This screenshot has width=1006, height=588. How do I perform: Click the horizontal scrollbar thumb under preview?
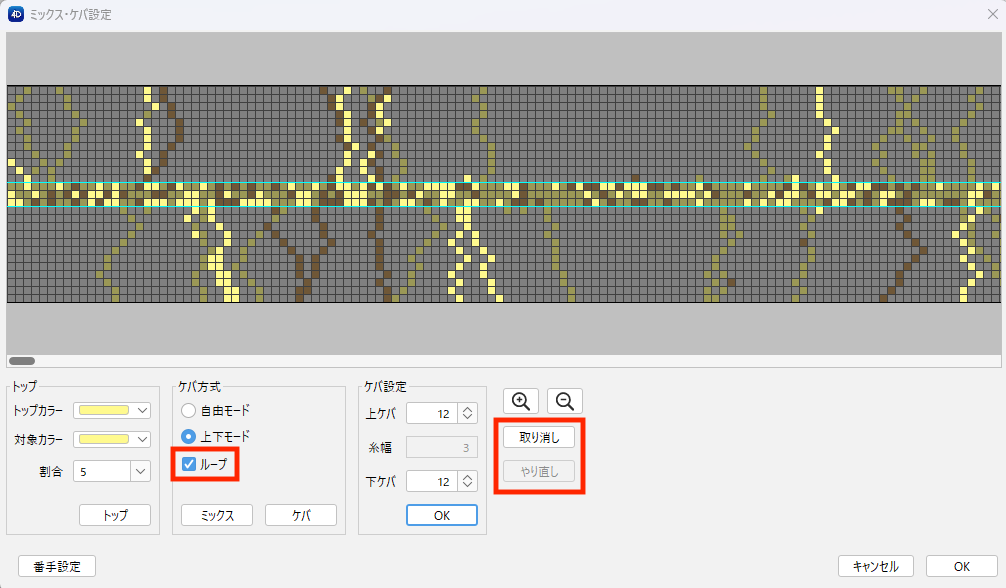click(22, 361)
